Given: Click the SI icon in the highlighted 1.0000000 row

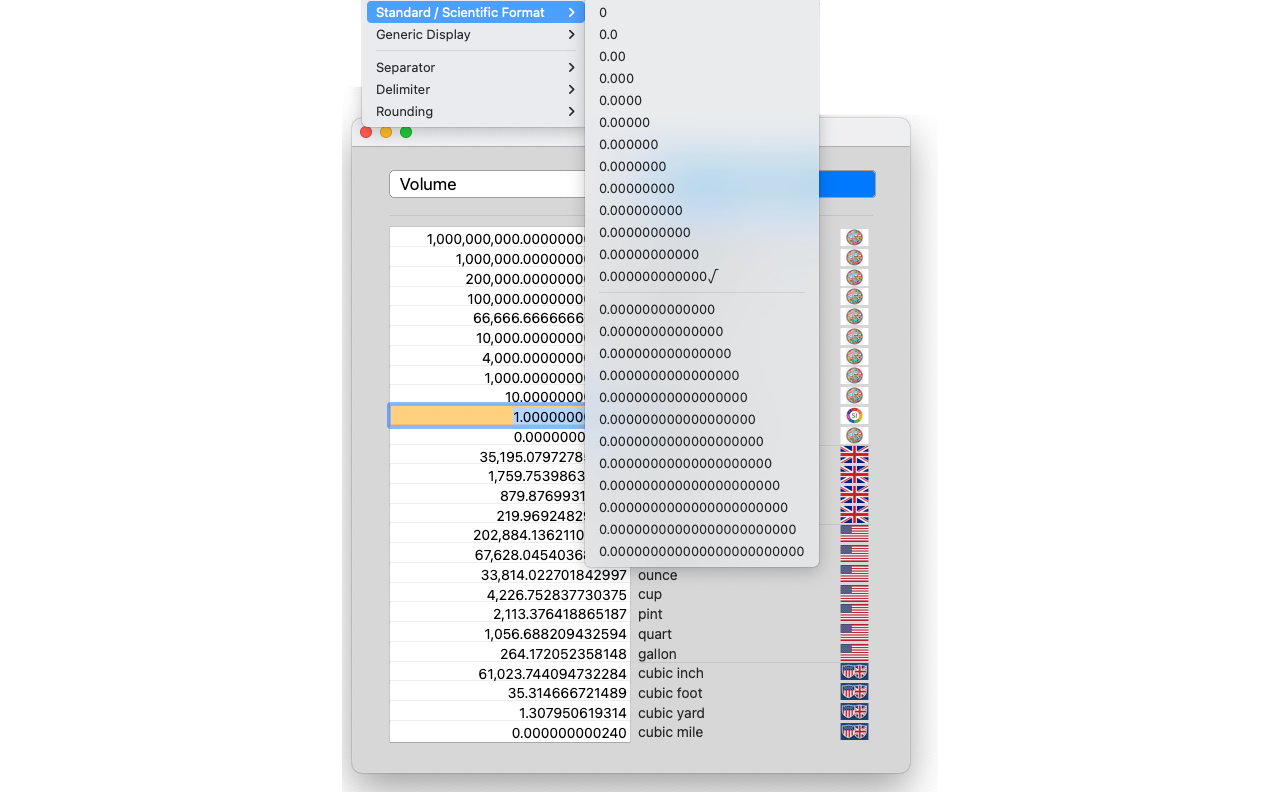Looking at the screenshot, I should (854, 415).
